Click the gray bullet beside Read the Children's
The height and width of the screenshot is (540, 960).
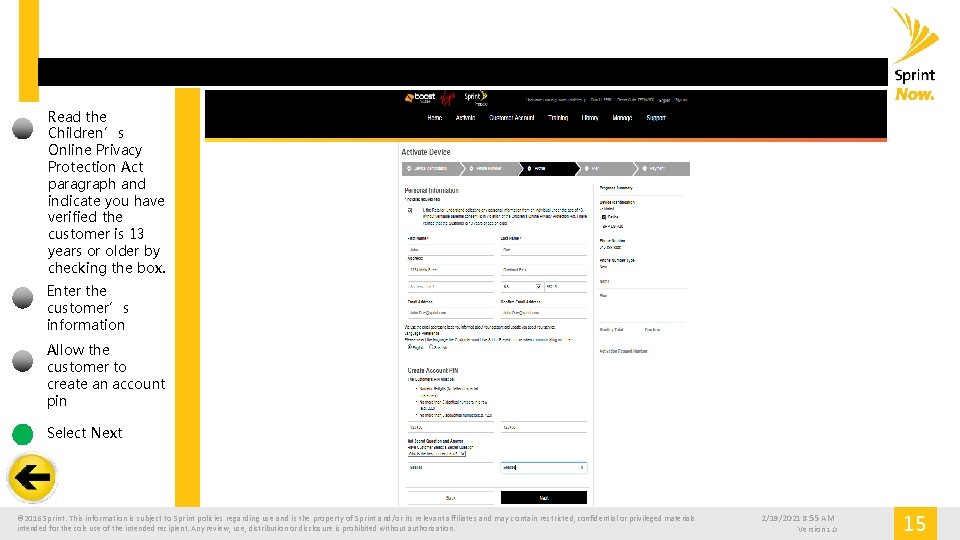point(23,128)
